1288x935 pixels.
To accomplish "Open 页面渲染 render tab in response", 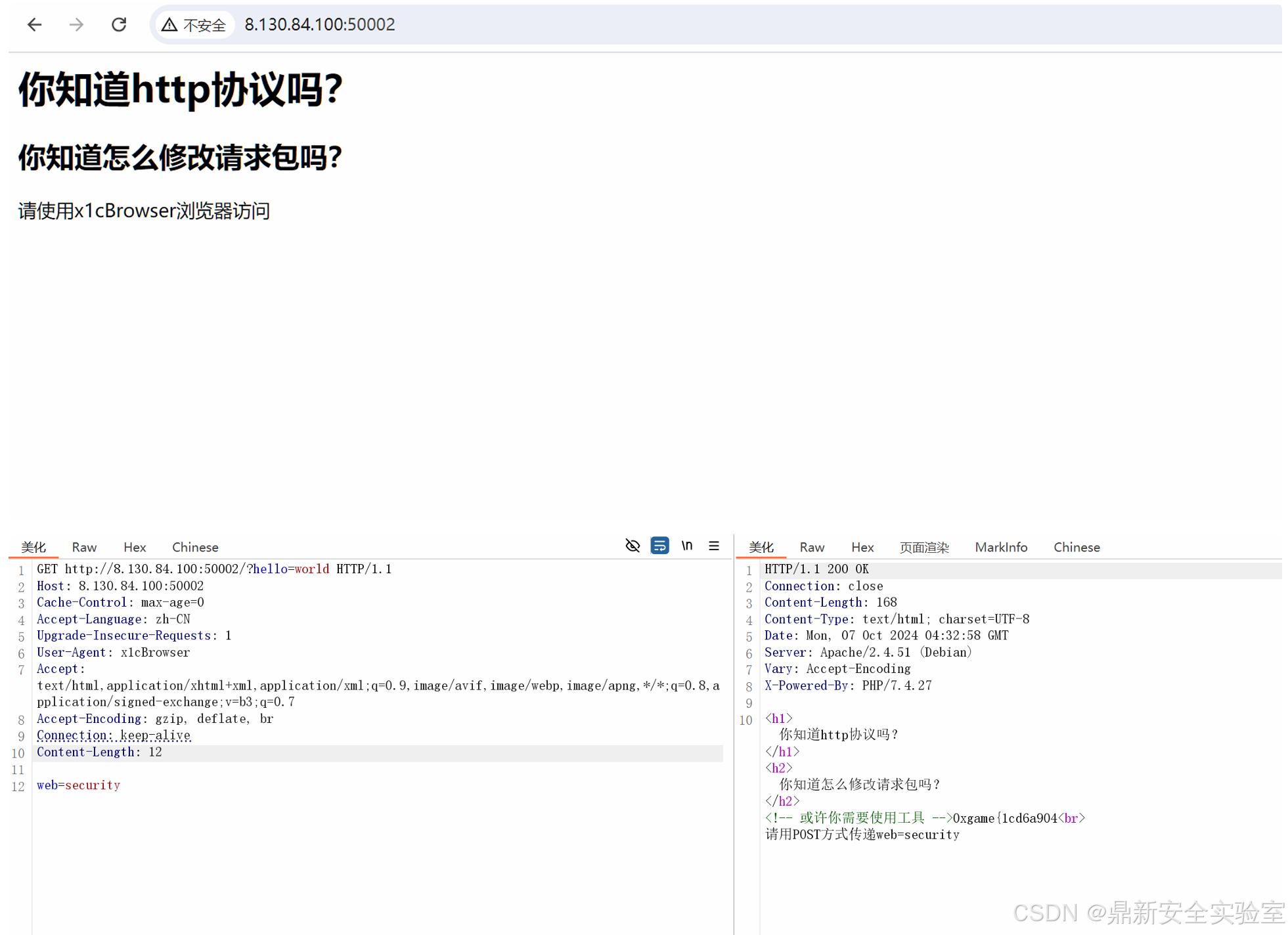I will (x=924, y=547).
